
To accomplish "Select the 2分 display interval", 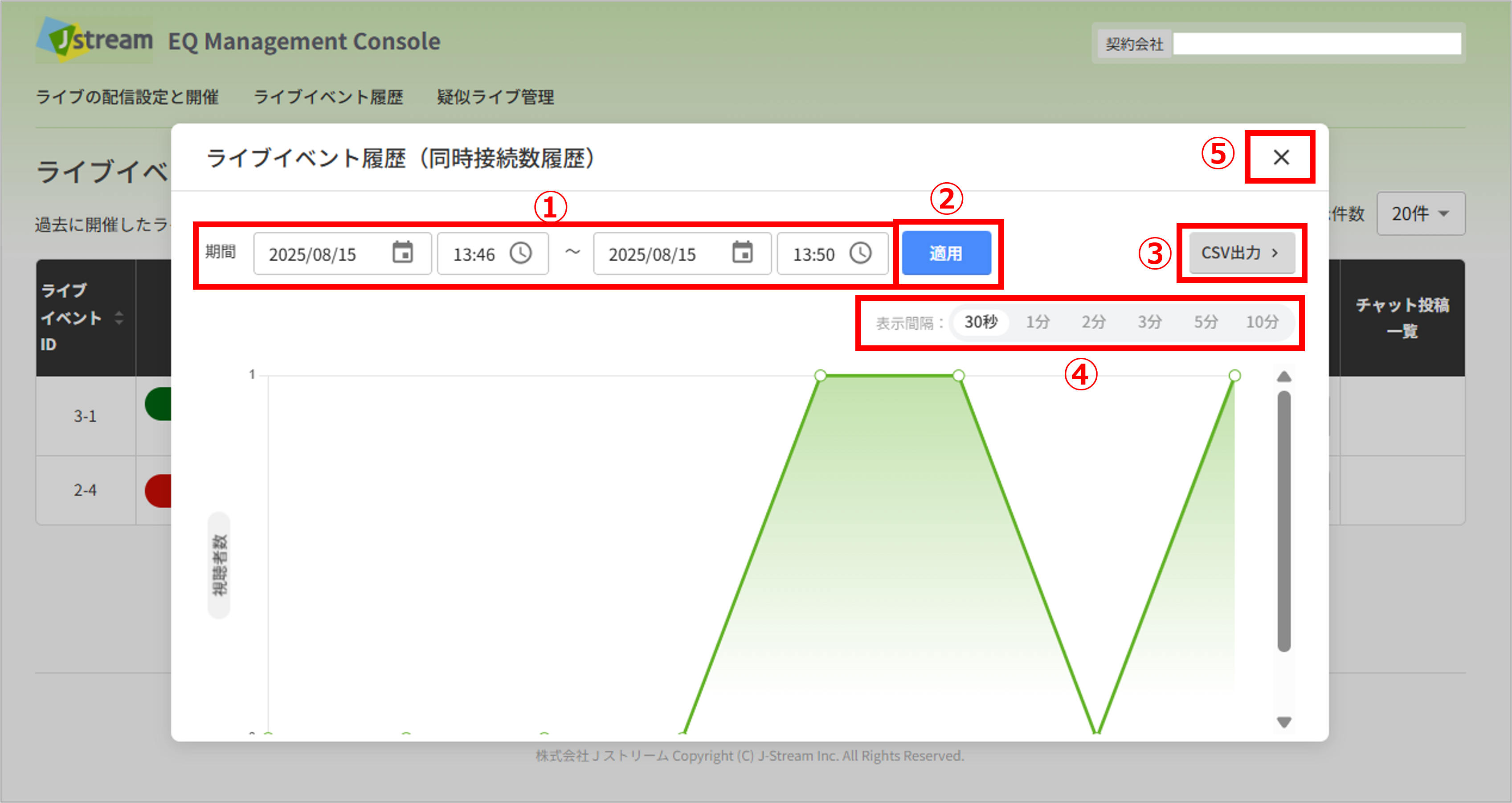I will click(1094, 322).
